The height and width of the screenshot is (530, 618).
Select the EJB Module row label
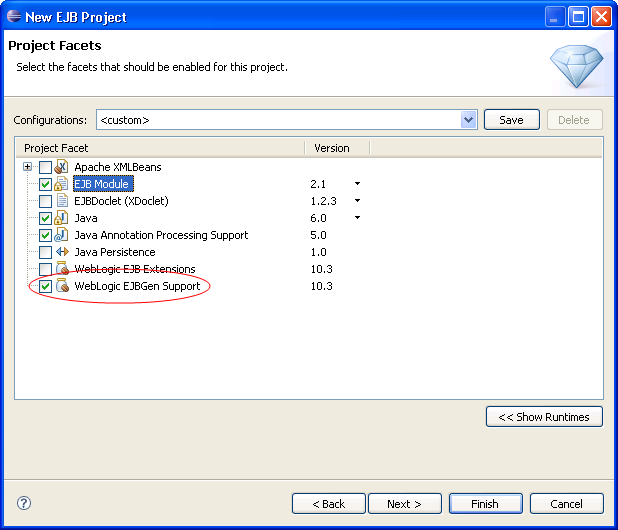(x=103, y=184)
